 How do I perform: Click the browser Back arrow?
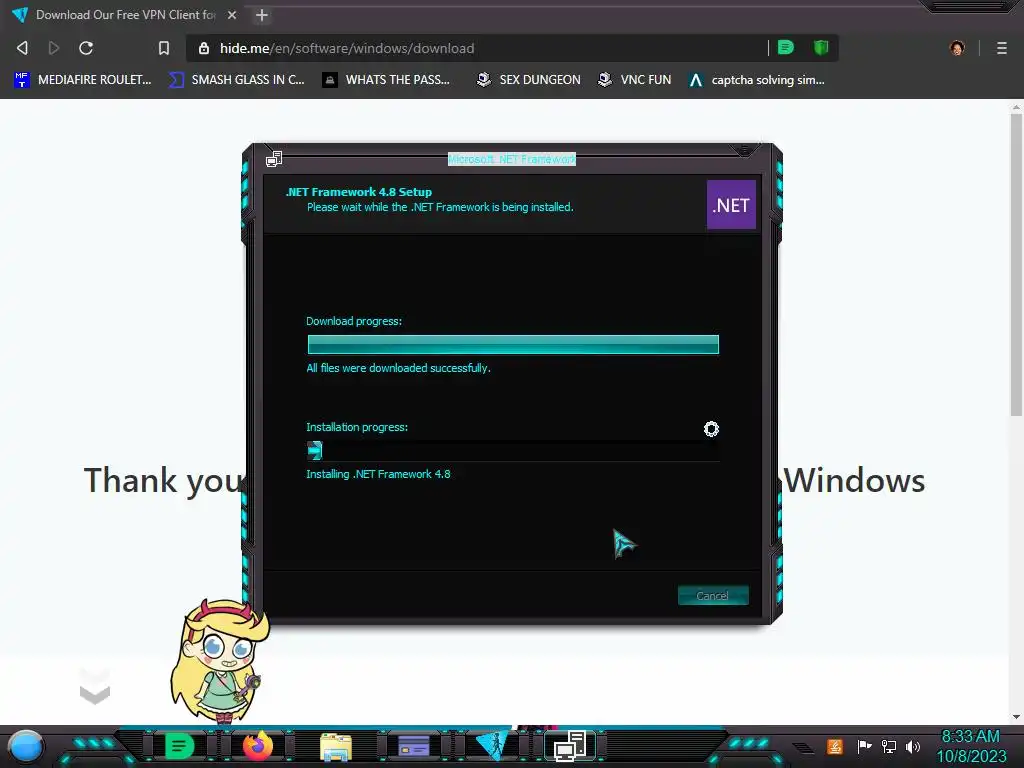coord(22,48)
